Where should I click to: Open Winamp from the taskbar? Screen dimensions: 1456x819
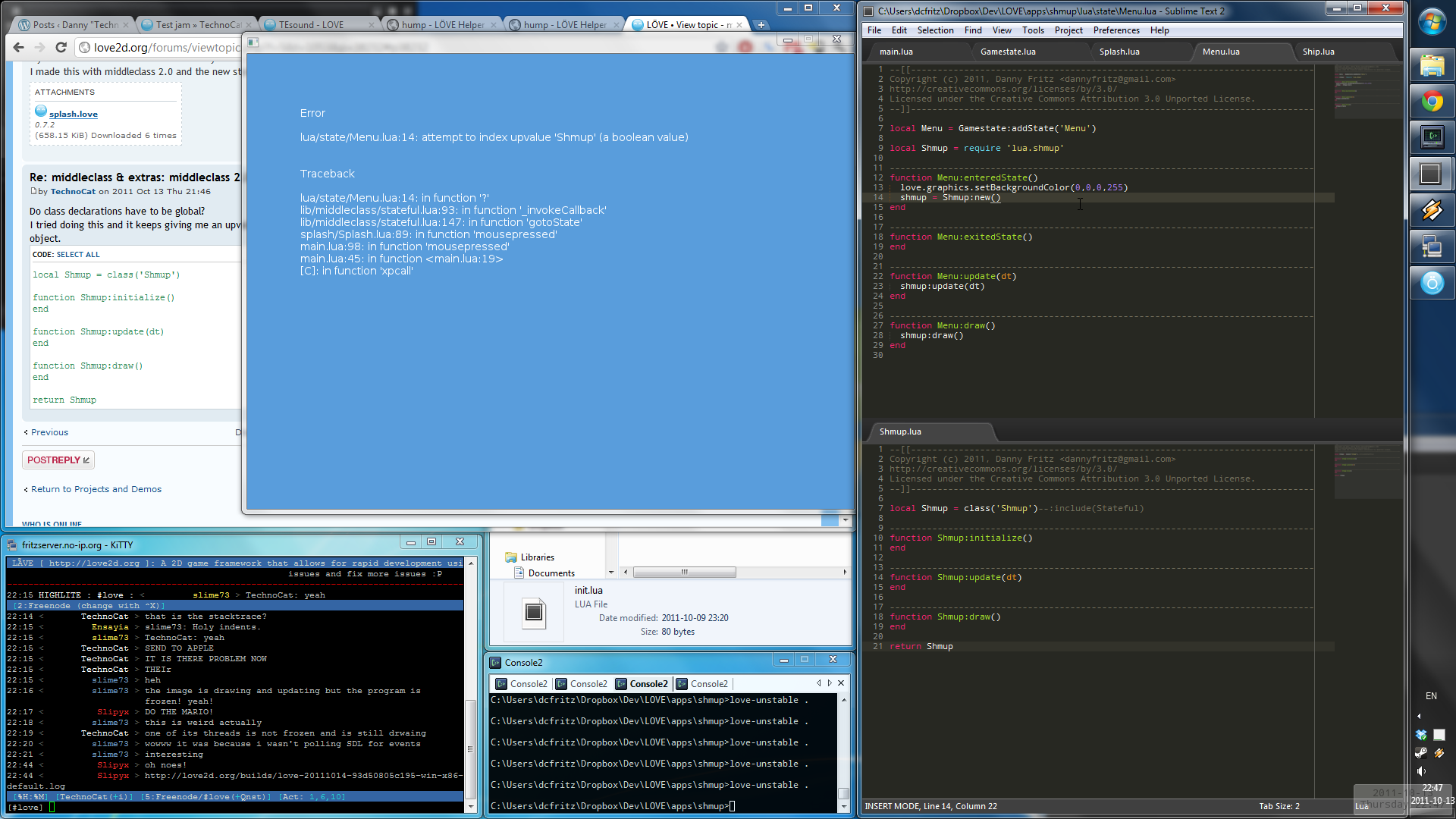pyautogui.click(x=1432, y=210)
